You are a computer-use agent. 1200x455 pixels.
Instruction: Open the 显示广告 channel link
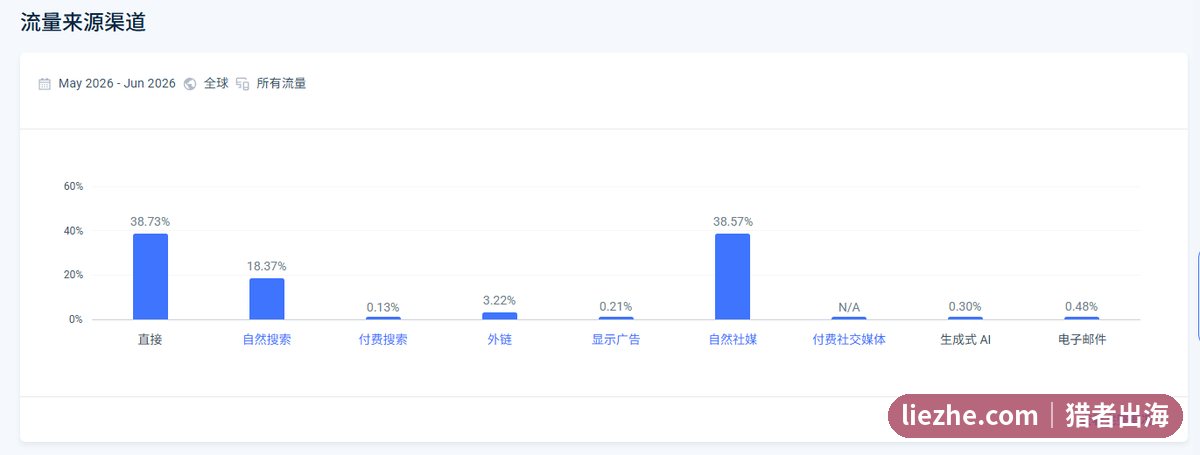tap(616, 340)
